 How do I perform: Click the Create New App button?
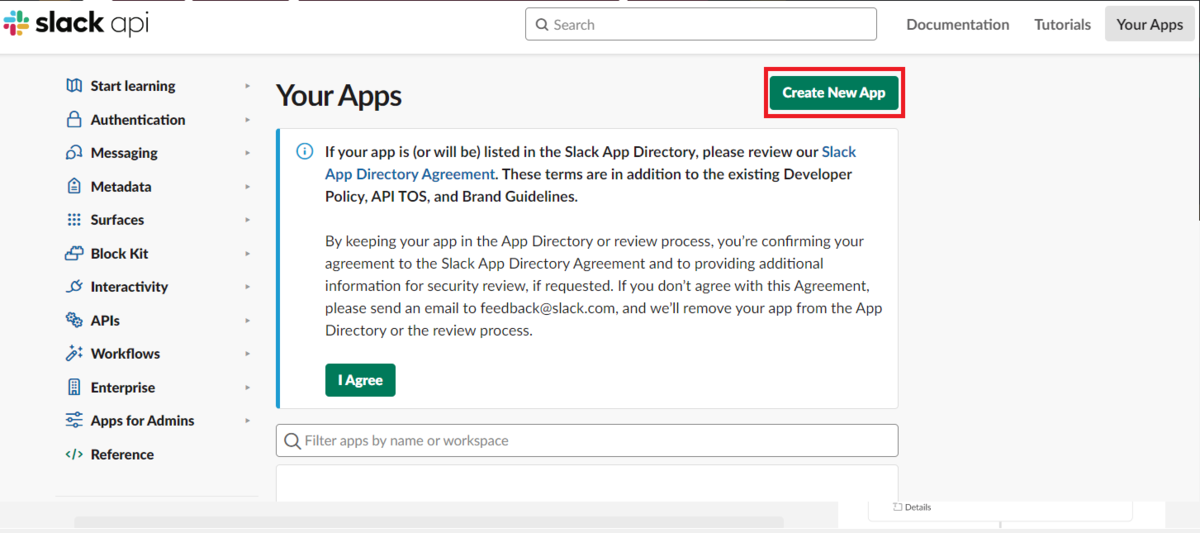click(834, 93)
